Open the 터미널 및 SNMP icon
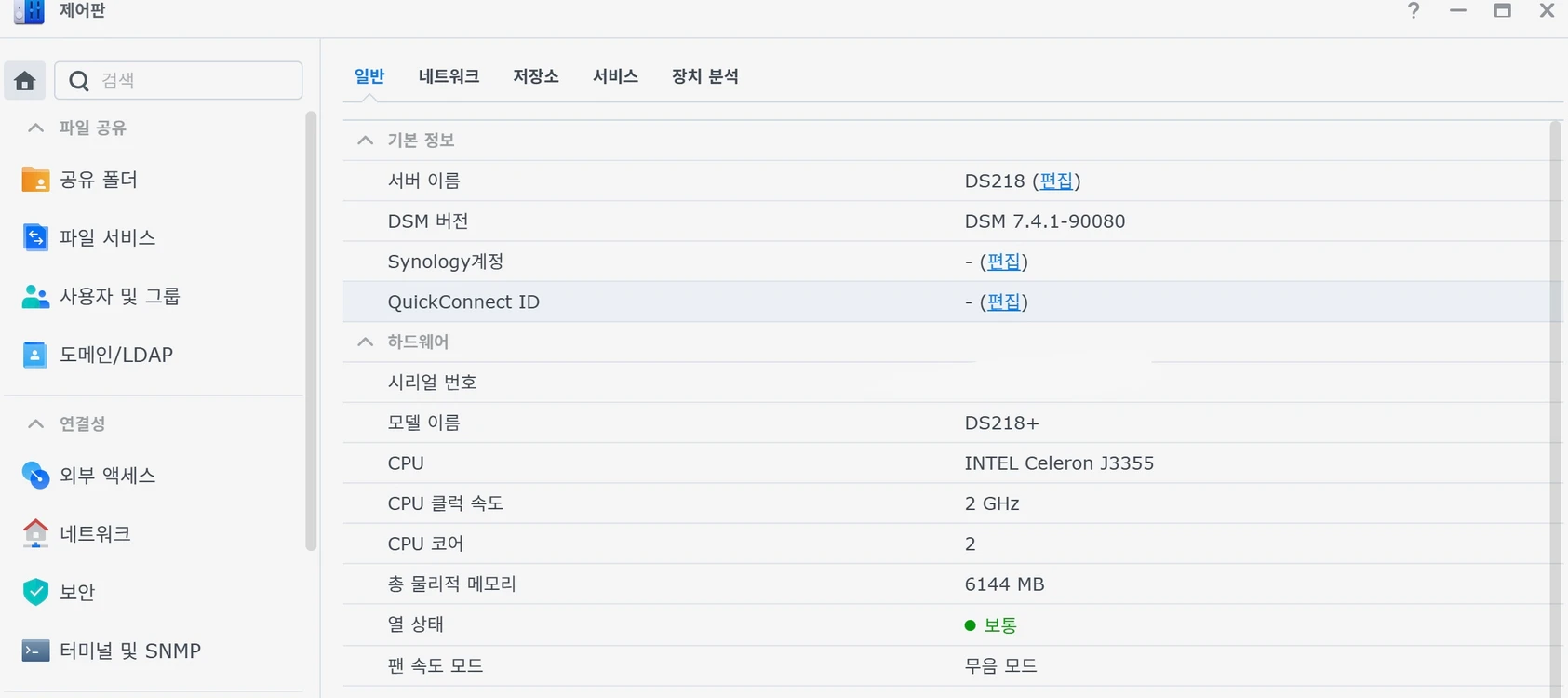1568x698 pixels. pos(35,651)
